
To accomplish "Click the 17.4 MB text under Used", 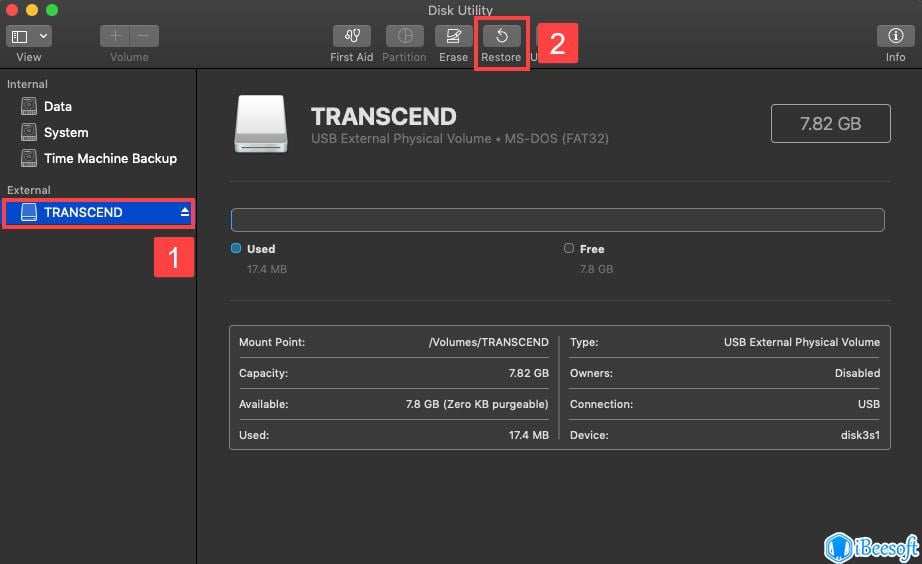I will tap(267, 269).
